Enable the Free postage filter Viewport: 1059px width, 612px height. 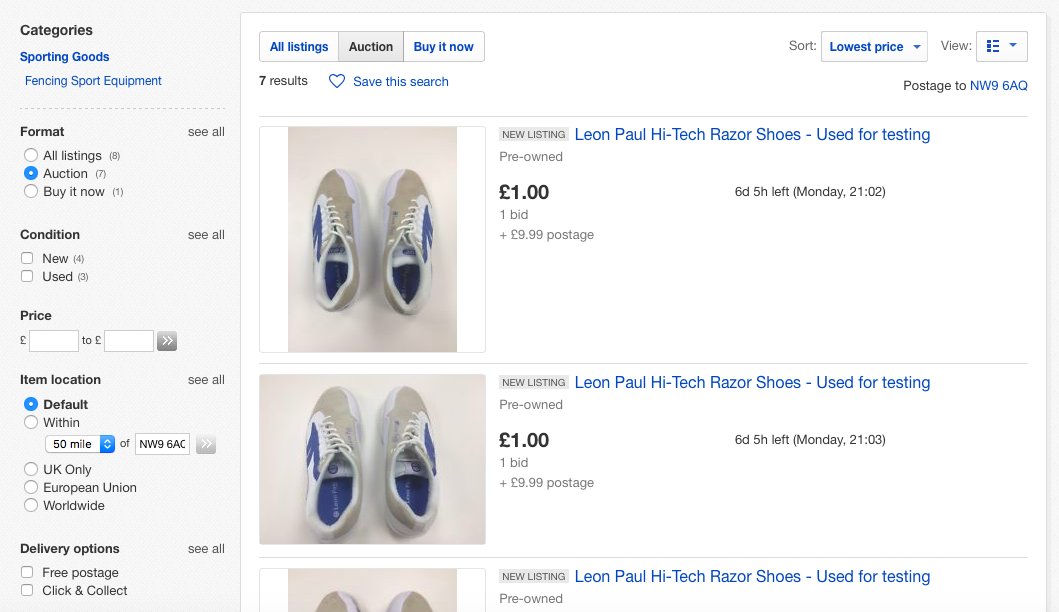[x=27, y=572]
